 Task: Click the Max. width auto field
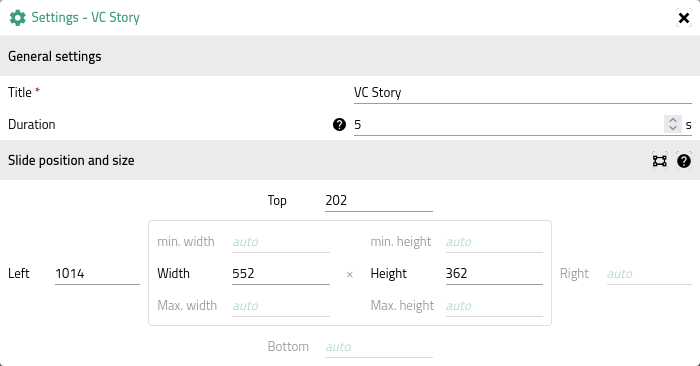click(281, 306)
